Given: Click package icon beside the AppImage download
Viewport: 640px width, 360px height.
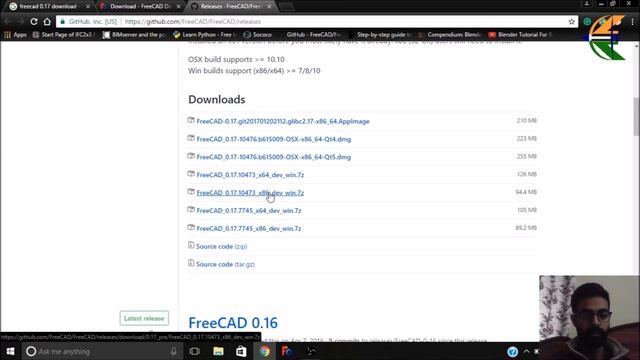Looking at the screenshot, I should pos(191,120).
